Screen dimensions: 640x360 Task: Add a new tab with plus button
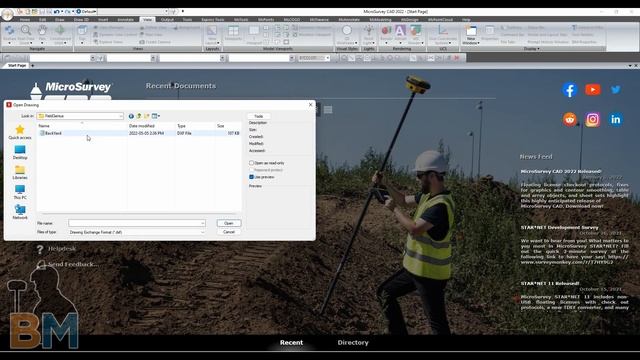click(x=33, y=65)
